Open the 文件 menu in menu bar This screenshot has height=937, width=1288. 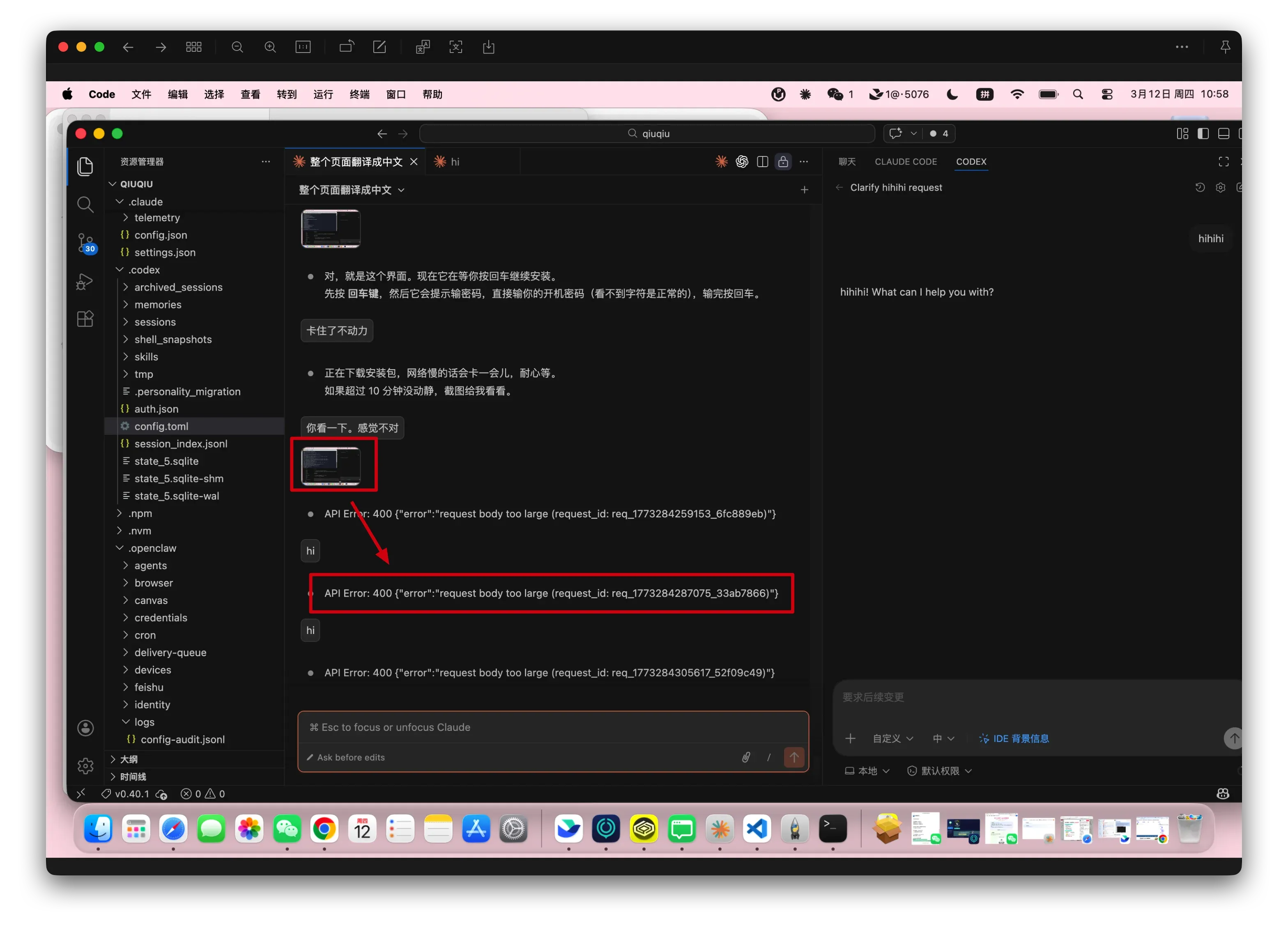pyautogui.click(x=141, y=94)
